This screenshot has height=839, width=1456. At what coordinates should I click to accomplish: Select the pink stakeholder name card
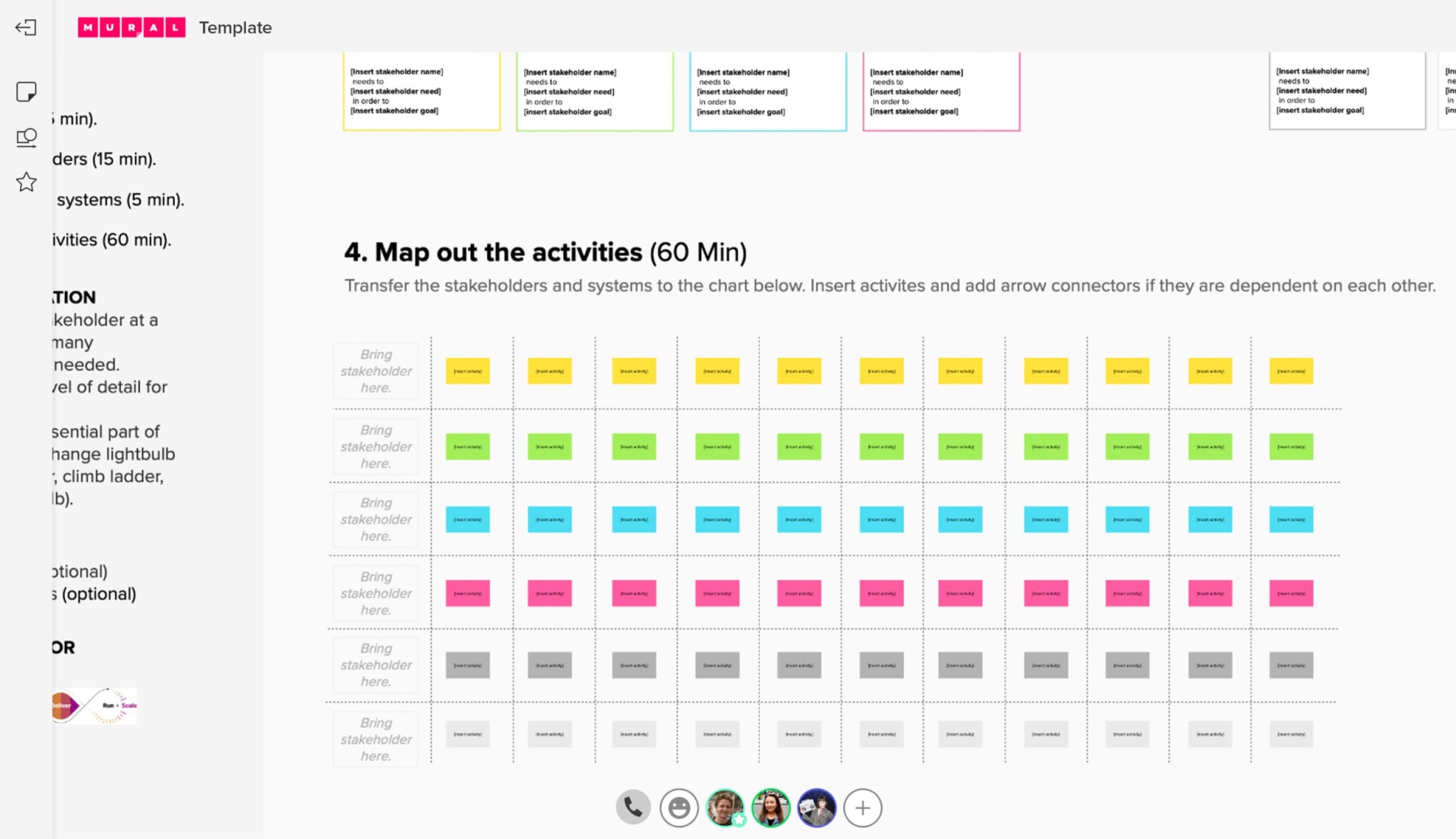tap(941, 92)
